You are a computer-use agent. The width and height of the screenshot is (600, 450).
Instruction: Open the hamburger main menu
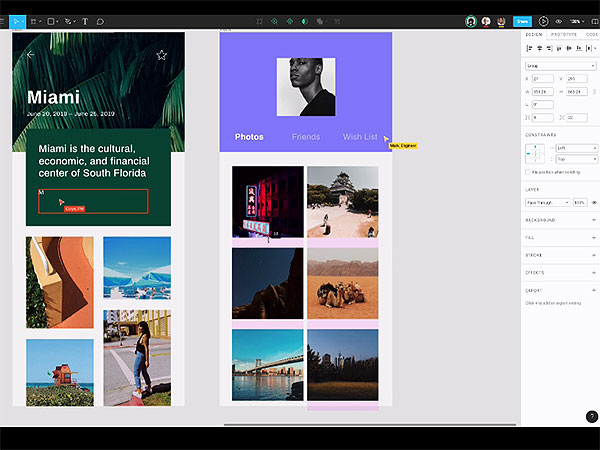point(2,21)
